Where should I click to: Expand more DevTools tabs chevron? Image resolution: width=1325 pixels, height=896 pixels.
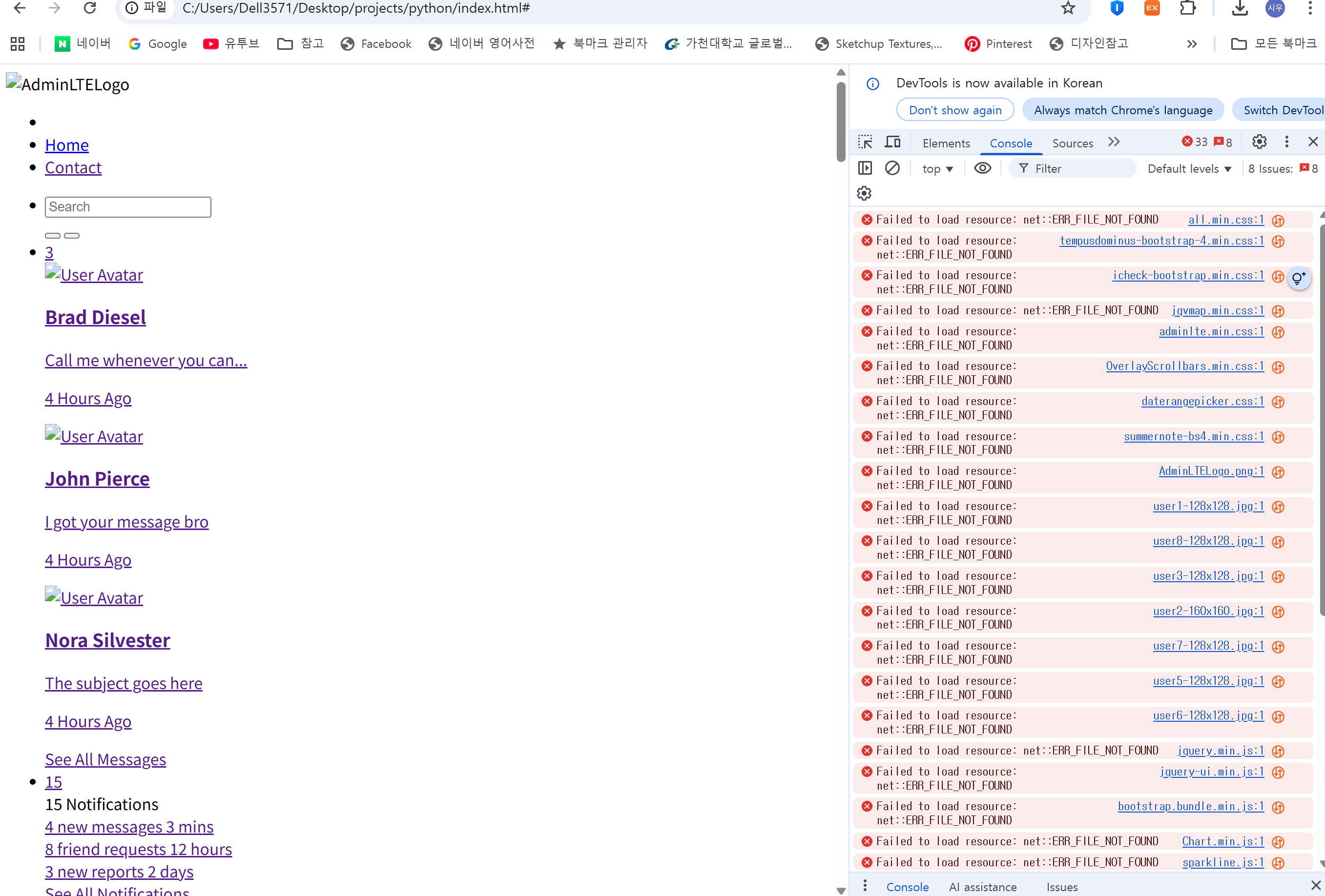[1114, 142]
